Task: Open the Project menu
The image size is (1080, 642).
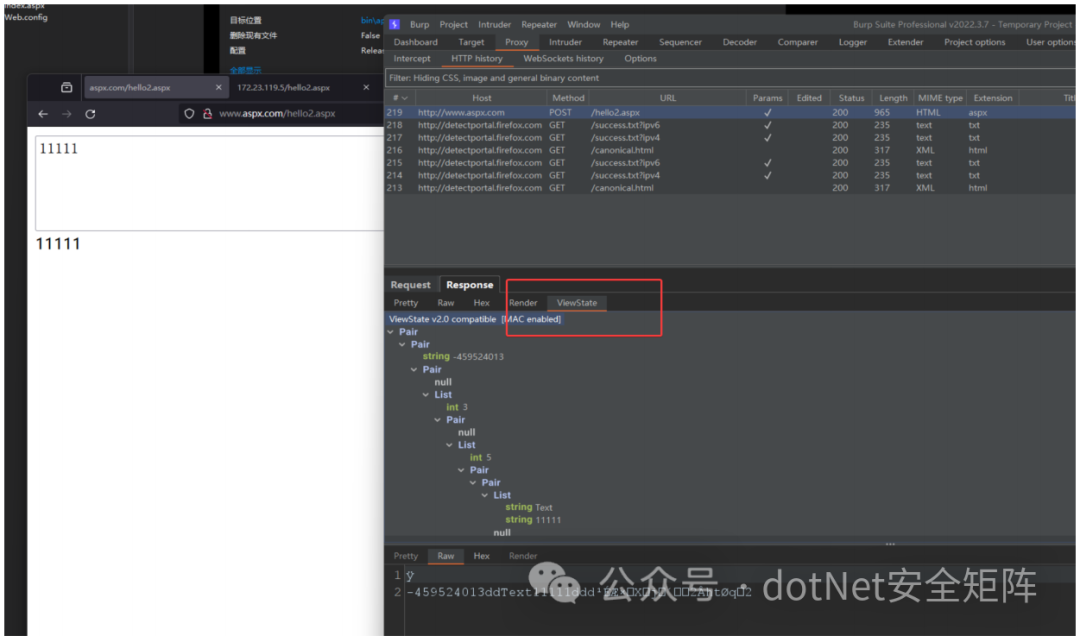Action: point(453,24)
